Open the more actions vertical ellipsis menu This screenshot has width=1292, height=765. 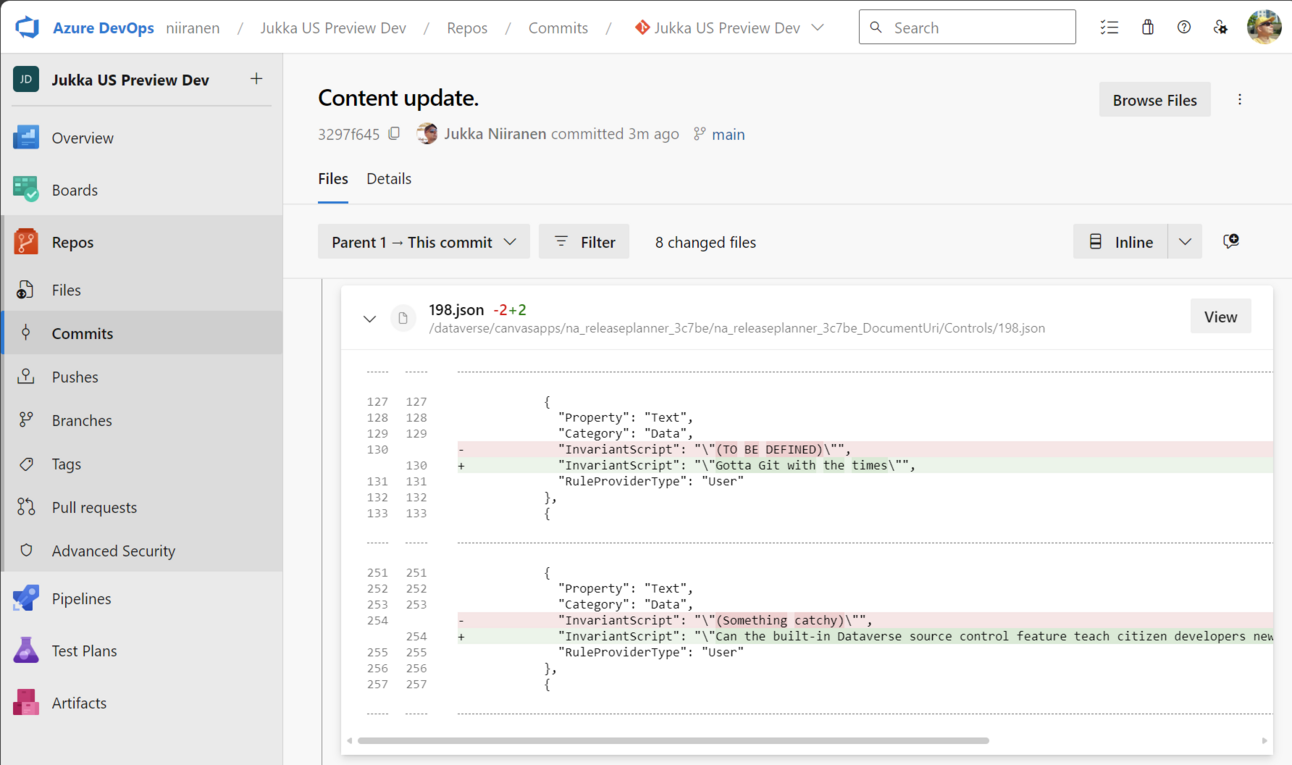(x=1240, y=100)
